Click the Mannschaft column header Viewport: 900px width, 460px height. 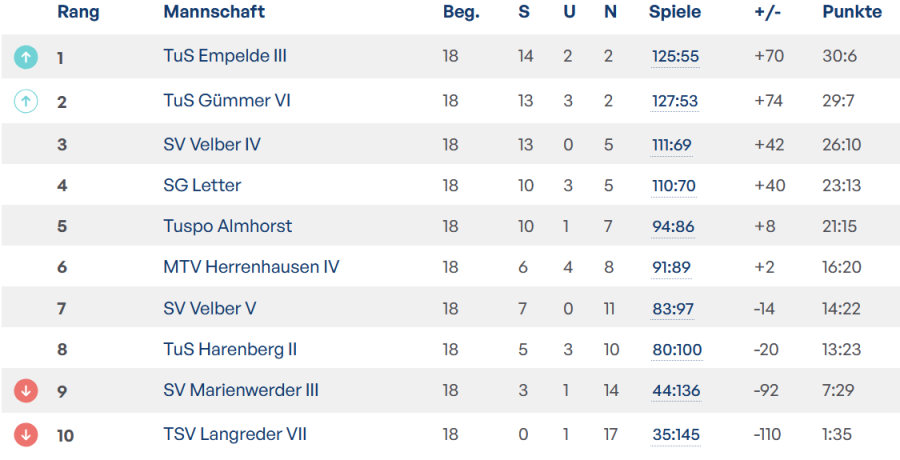(x=214, y=11)
